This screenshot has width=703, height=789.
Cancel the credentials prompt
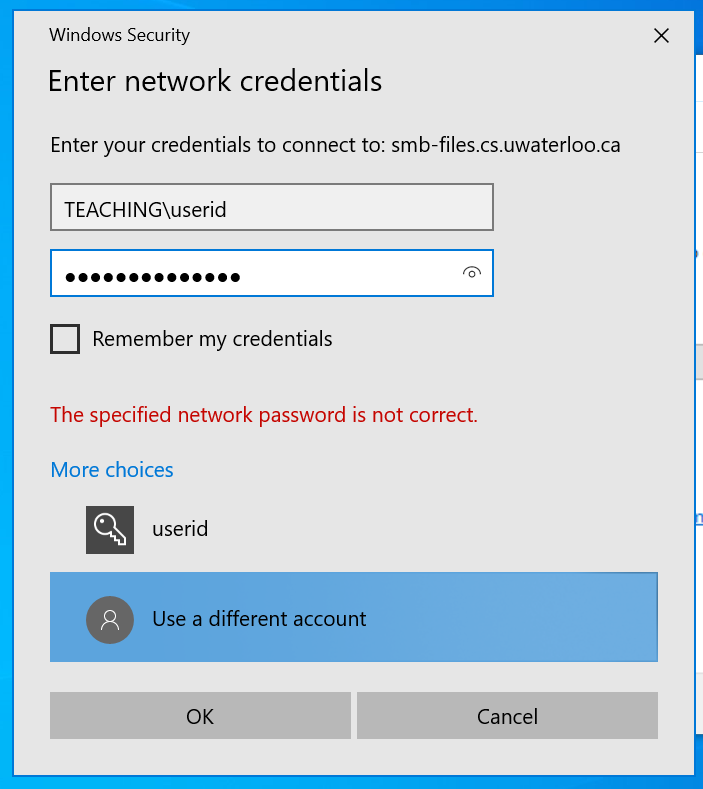(x=507, y=716)
